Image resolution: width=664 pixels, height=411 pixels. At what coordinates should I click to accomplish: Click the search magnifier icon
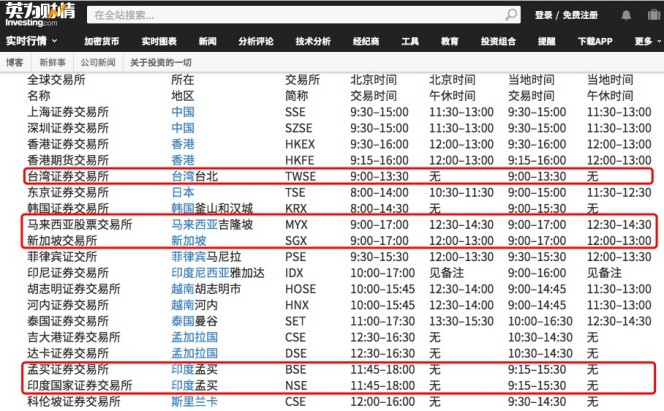pyautogui.click(x=511, y=14)
